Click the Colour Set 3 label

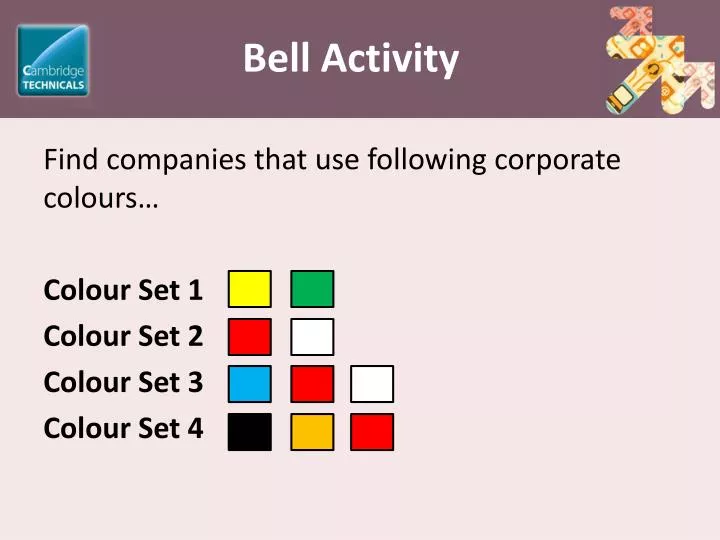tap(123, 382)
